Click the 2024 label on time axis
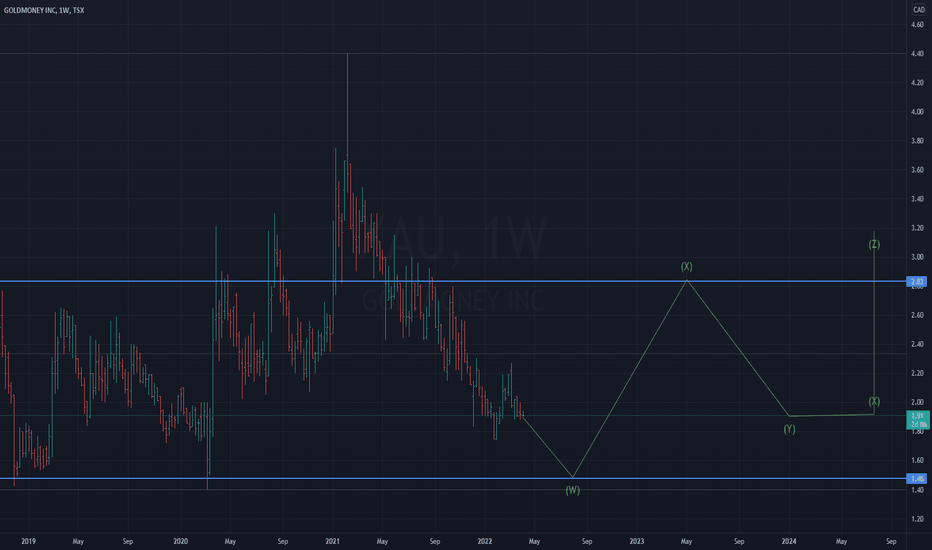The image size is (932, 550). pos(789,541)
